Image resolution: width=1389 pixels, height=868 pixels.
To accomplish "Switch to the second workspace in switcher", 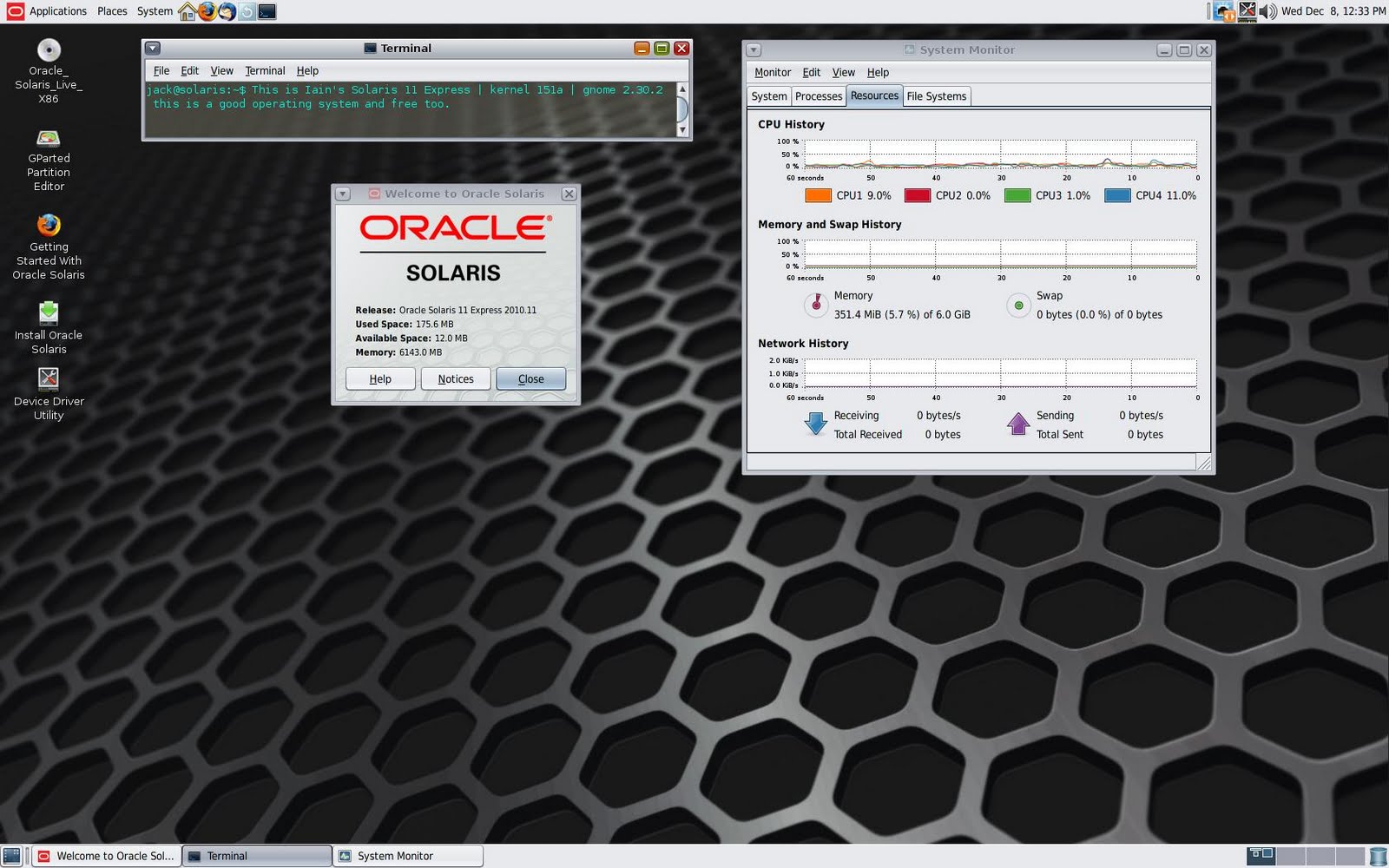I will point(1290,856).
